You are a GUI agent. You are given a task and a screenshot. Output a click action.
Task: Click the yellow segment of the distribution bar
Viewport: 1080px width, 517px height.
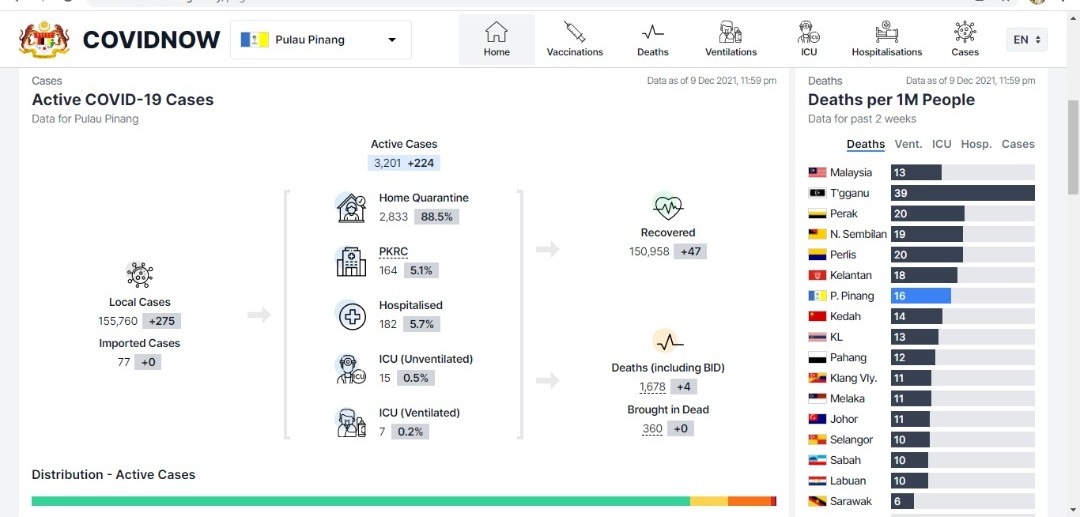709,501
